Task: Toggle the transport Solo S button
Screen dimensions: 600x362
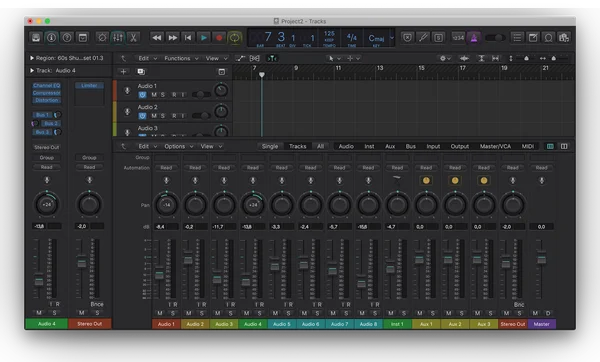Action: click(x=439, y=38)
